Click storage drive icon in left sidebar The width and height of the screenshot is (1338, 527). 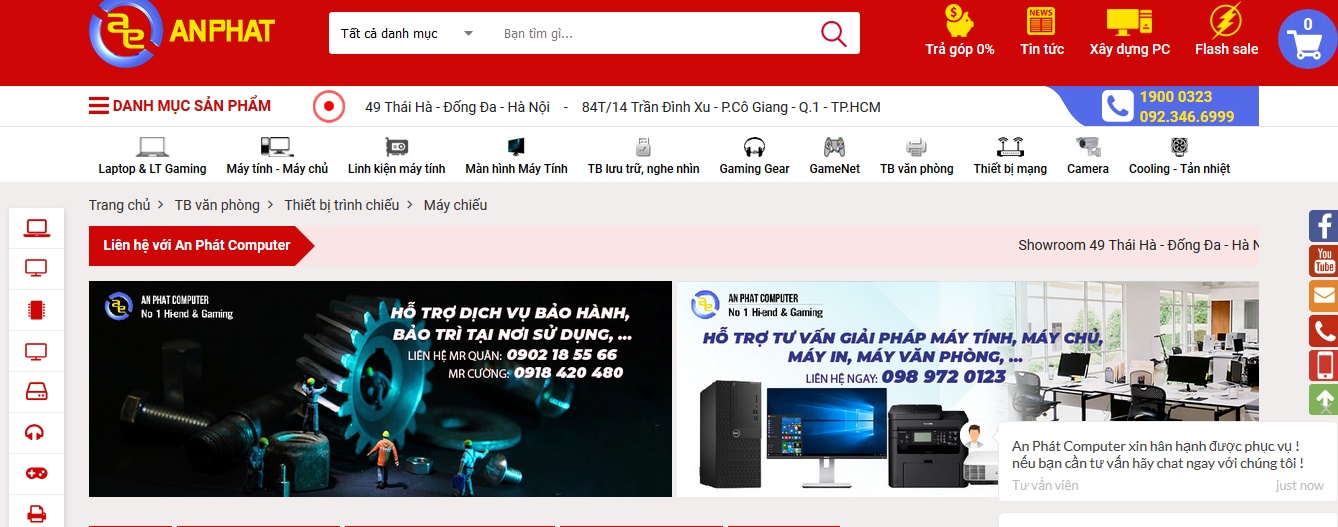pos(37,391)
